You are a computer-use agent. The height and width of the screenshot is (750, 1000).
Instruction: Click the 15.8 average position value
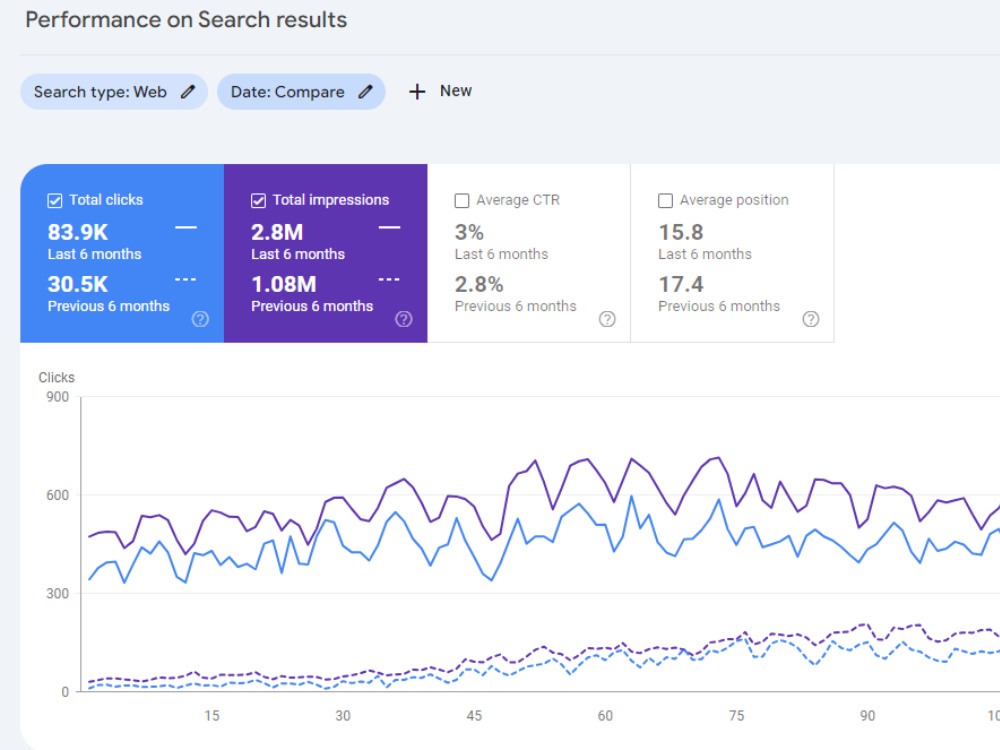(x=680, y=232)
